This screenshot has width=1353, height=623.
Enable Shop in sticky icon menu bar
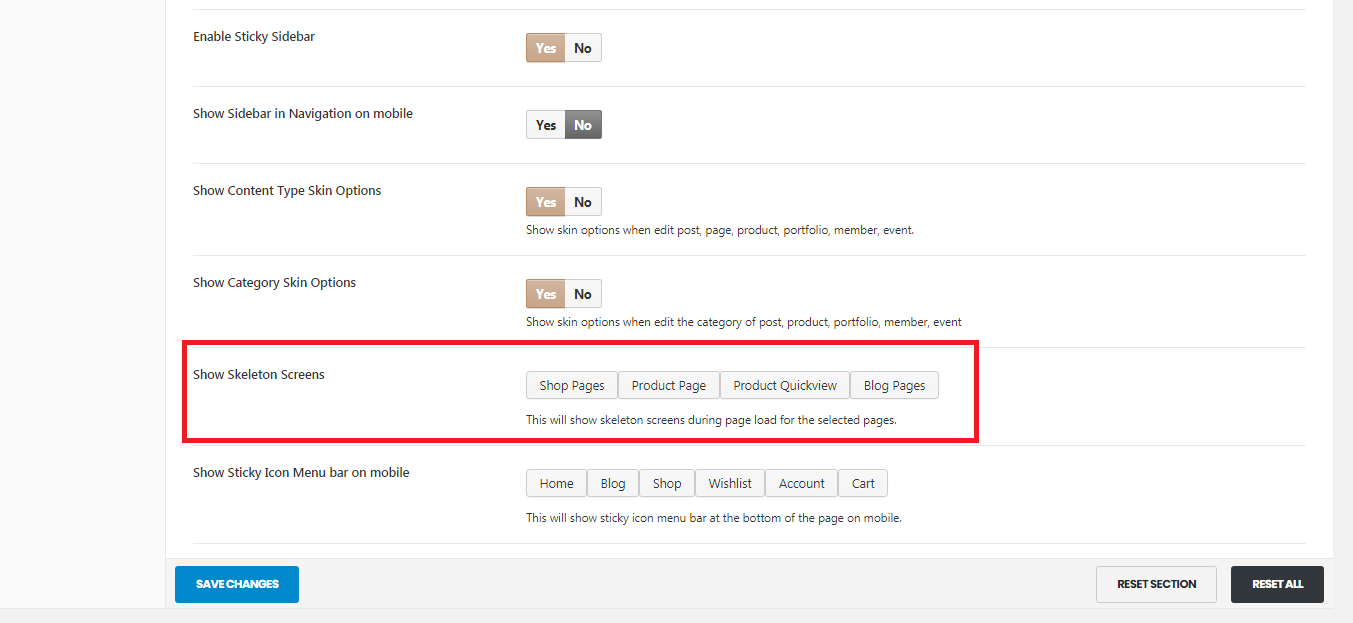pyautogui.click(x=667, y=483)
